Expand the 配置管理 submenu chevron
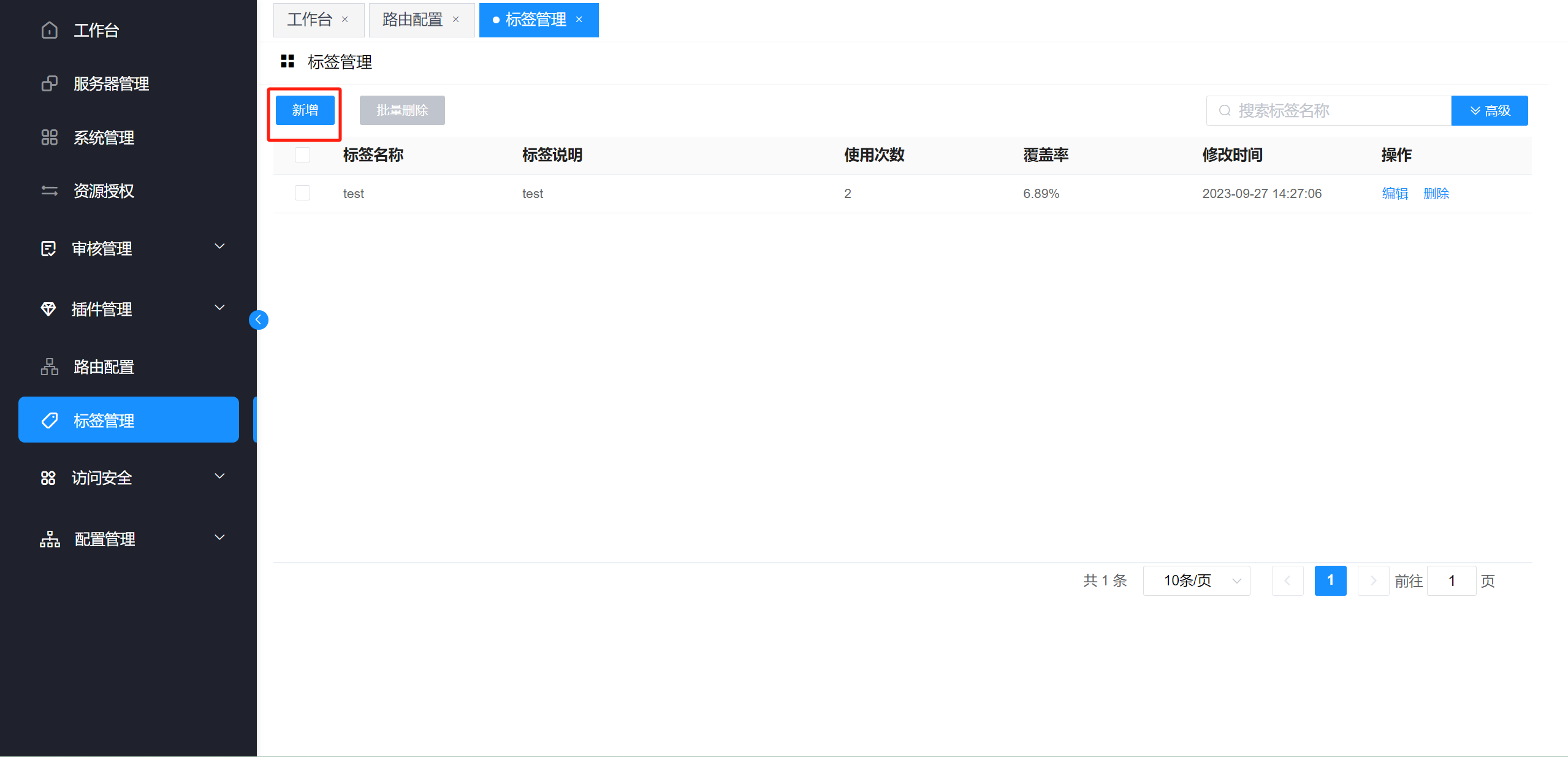This screenshot has height=757, width=1568. coord(219,538)
